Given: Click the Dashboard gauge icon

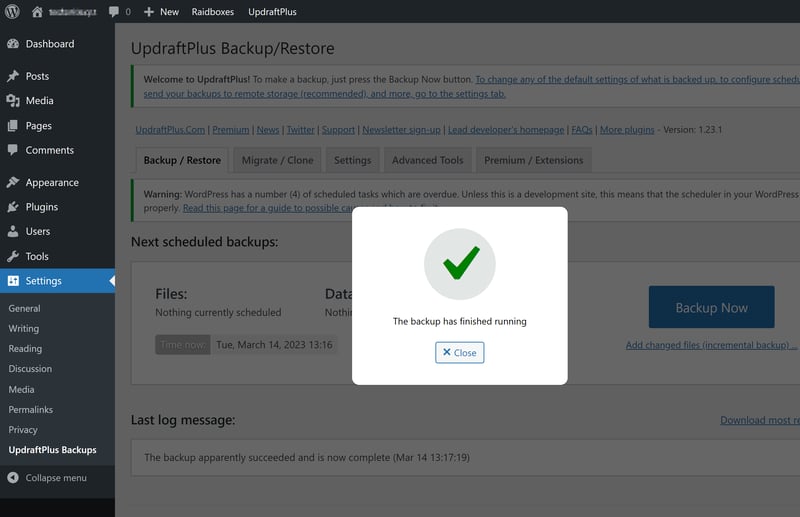Looking at the screenshot, I should pos(13,44).
